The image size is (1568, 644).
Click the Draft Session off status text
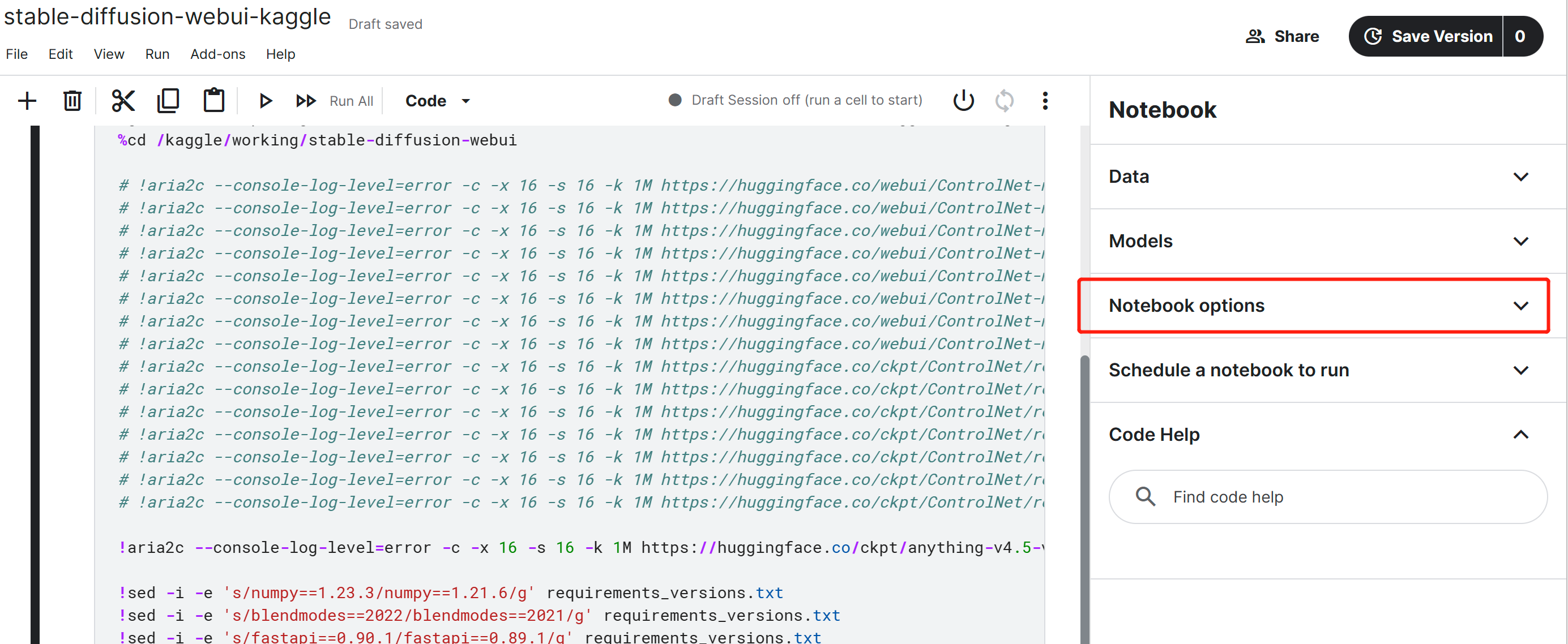point(806,100)
